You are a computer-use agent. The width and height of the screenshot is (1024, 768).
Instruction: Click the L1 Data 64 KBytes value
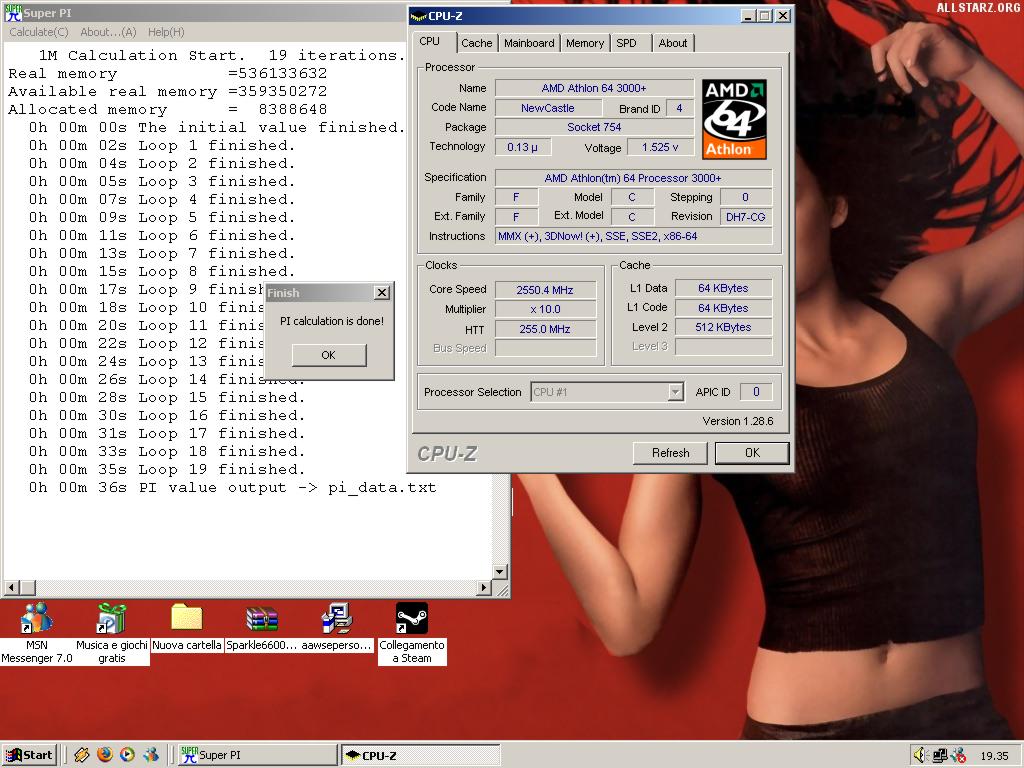[x=723, y=288]
